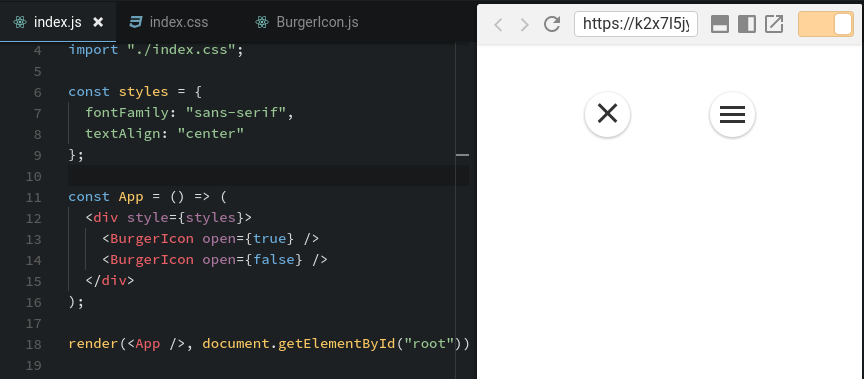Select the index.js tab
864x379 pixels.
click(x=58, y=22)
